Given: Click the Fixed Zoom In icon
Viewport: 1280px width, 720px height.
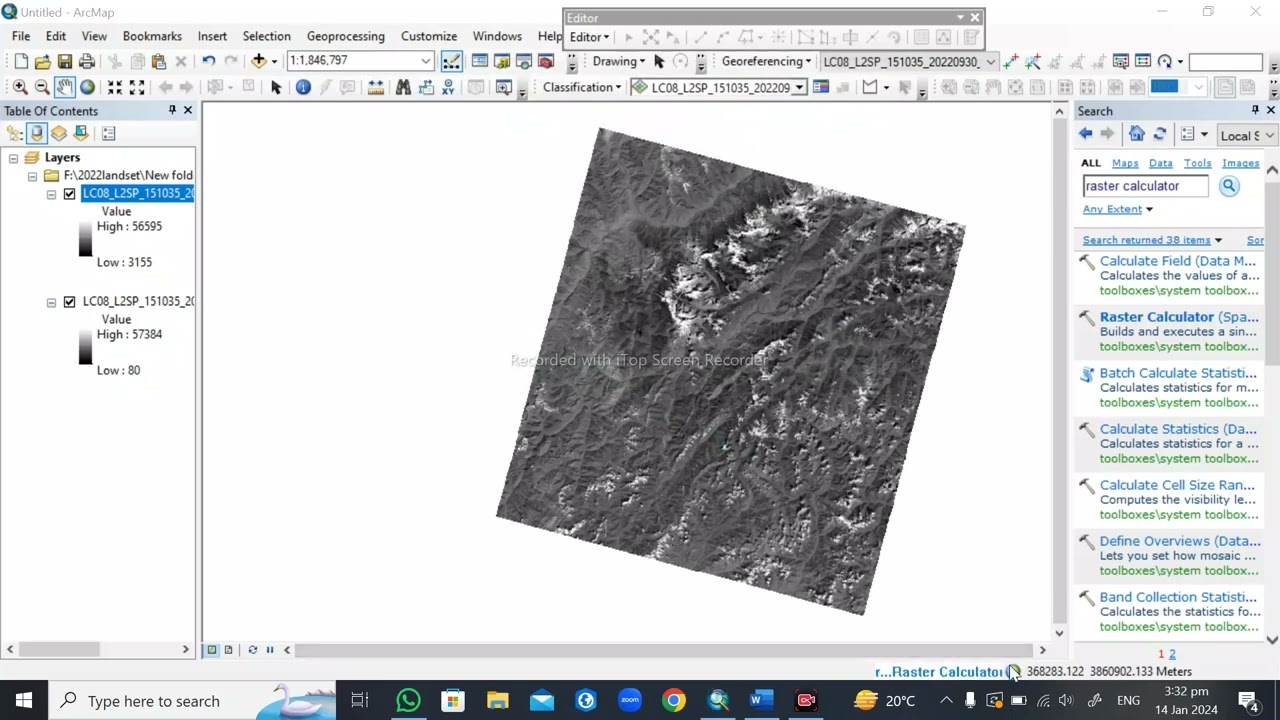Looking at the screenshot, I should point(114,88).
